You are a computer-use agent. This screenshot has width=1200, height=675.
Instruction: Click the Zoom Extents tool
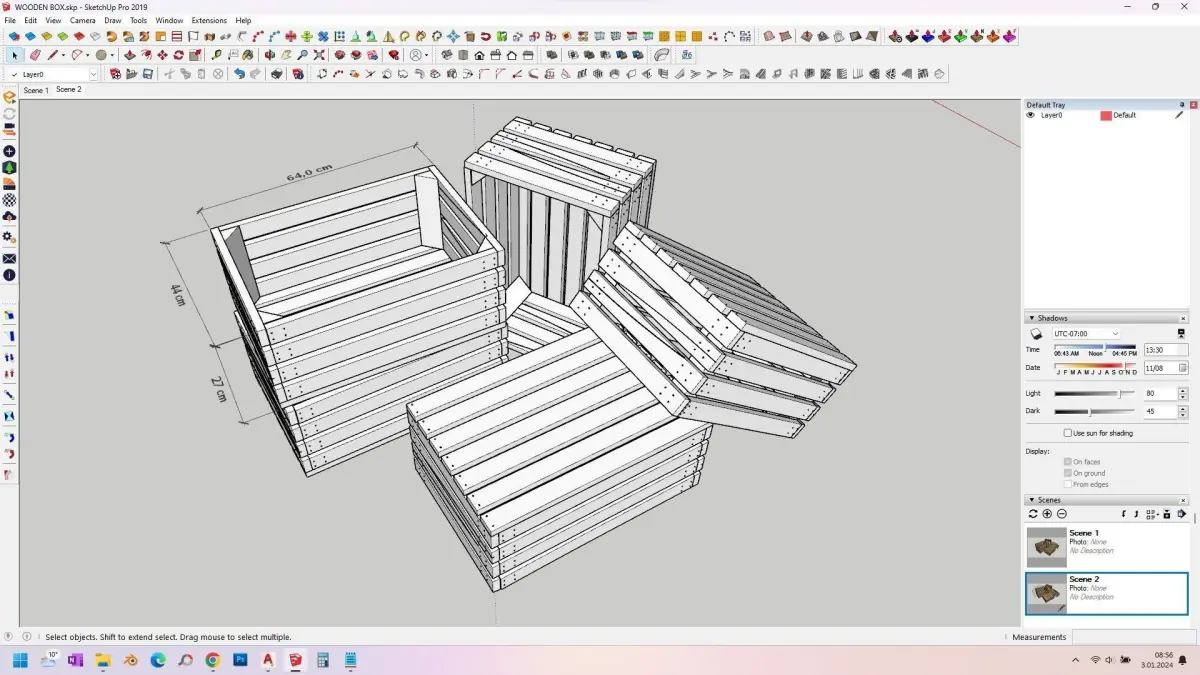319,55
